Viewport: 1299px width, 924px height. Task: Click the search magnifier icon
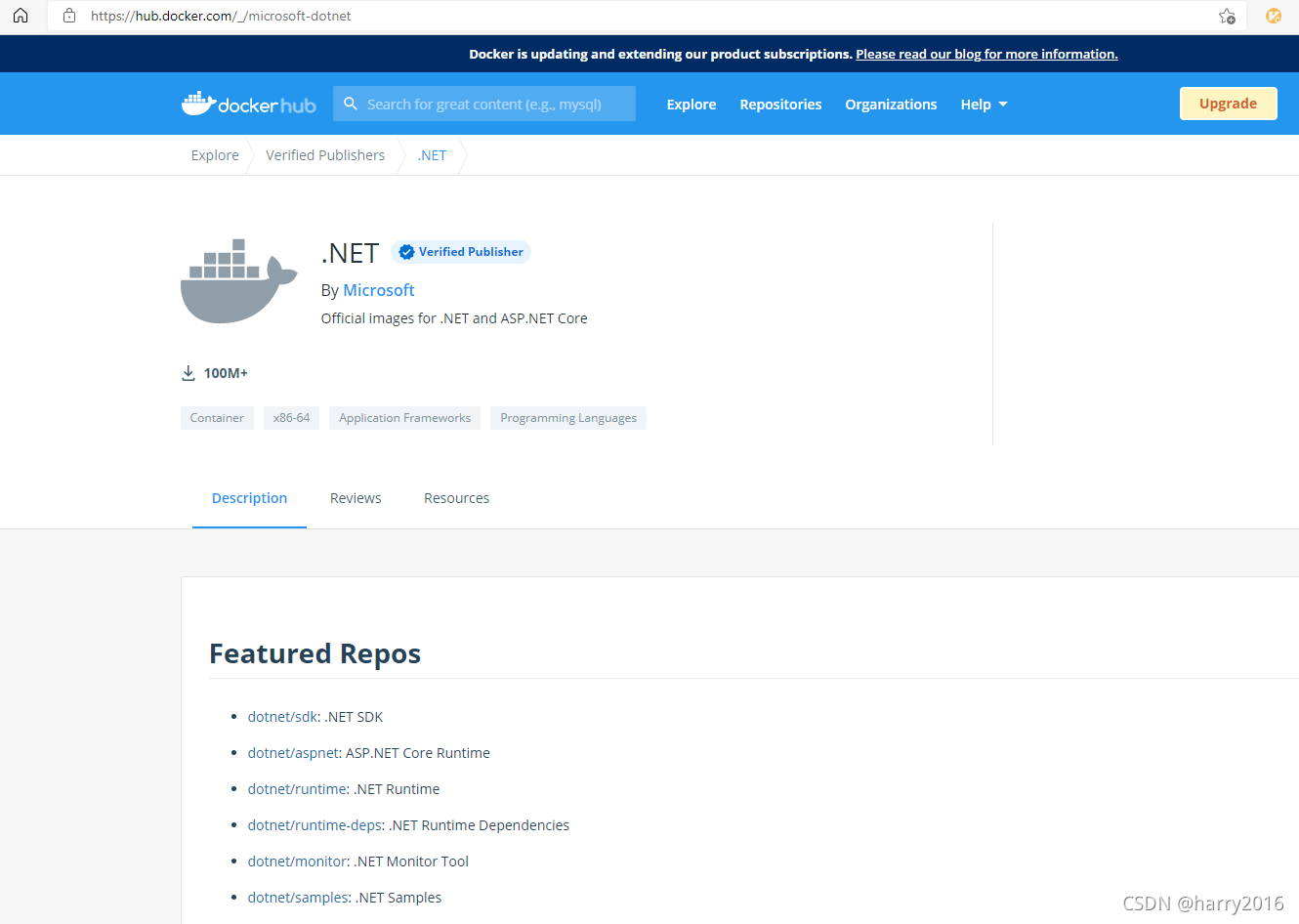(x=351, y=104)
